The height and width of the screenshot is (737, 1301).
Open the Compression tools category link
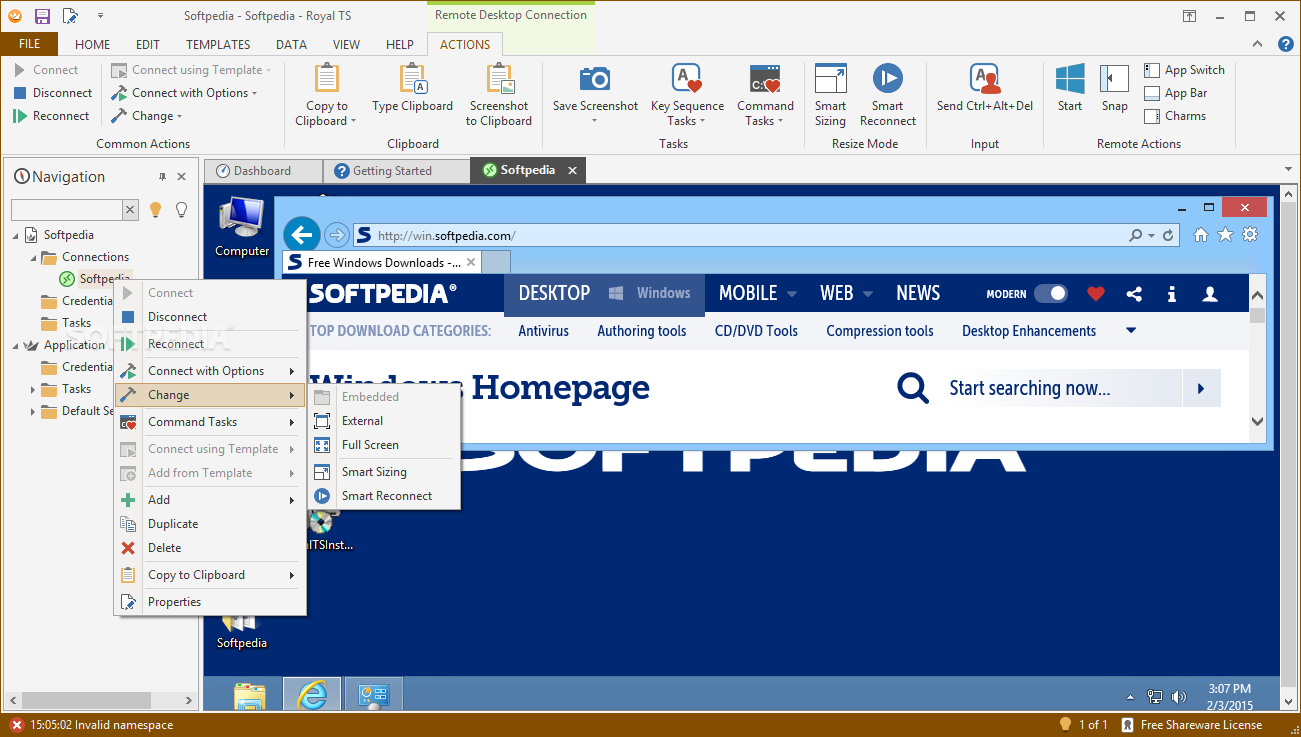pyautogui.click(x=880, y=331)
